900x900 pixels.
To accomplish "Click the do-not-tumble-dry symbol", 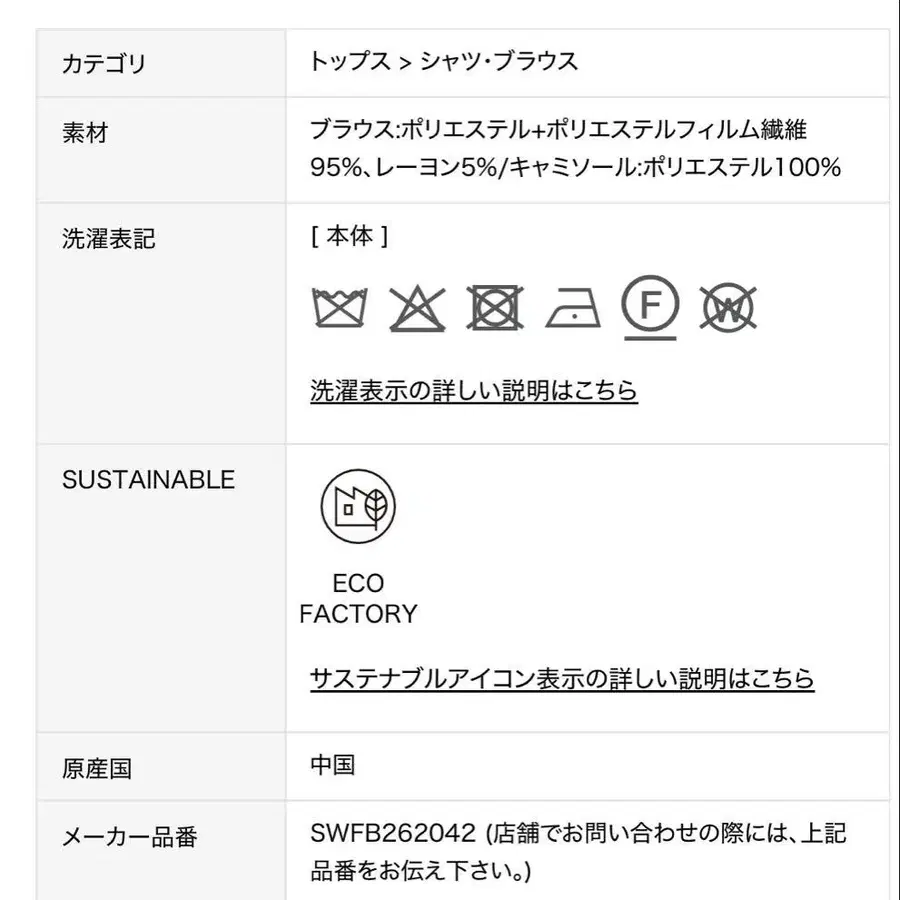I will pos(495,308).
